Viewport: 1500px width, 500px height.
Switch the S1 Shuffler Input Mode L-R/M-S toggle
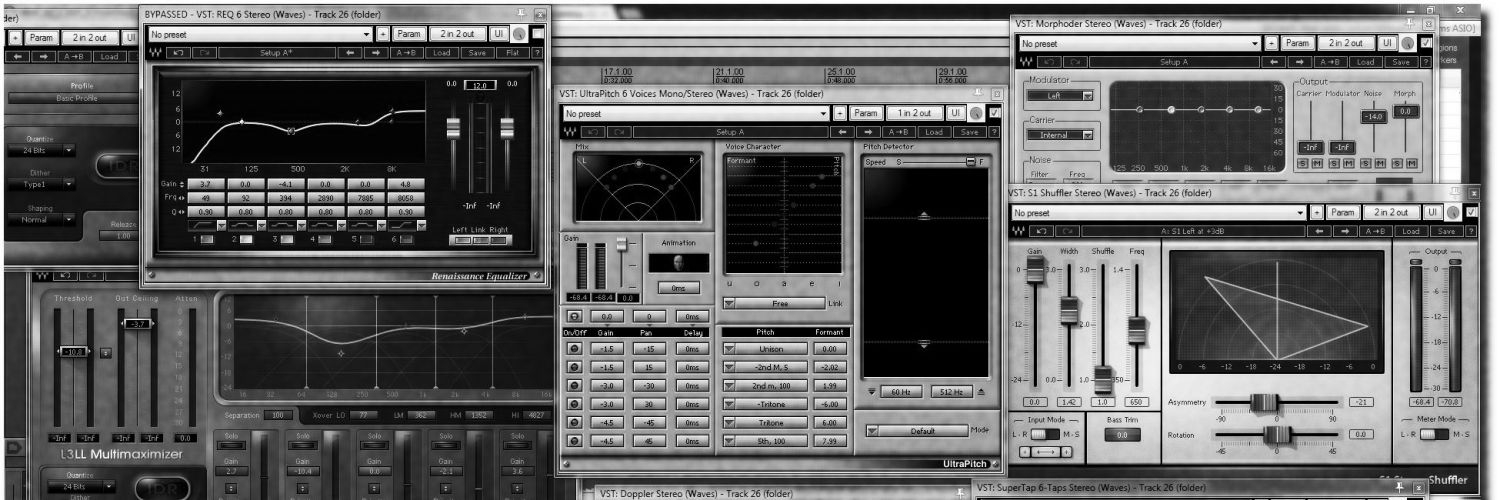[x=1044, y=435]
